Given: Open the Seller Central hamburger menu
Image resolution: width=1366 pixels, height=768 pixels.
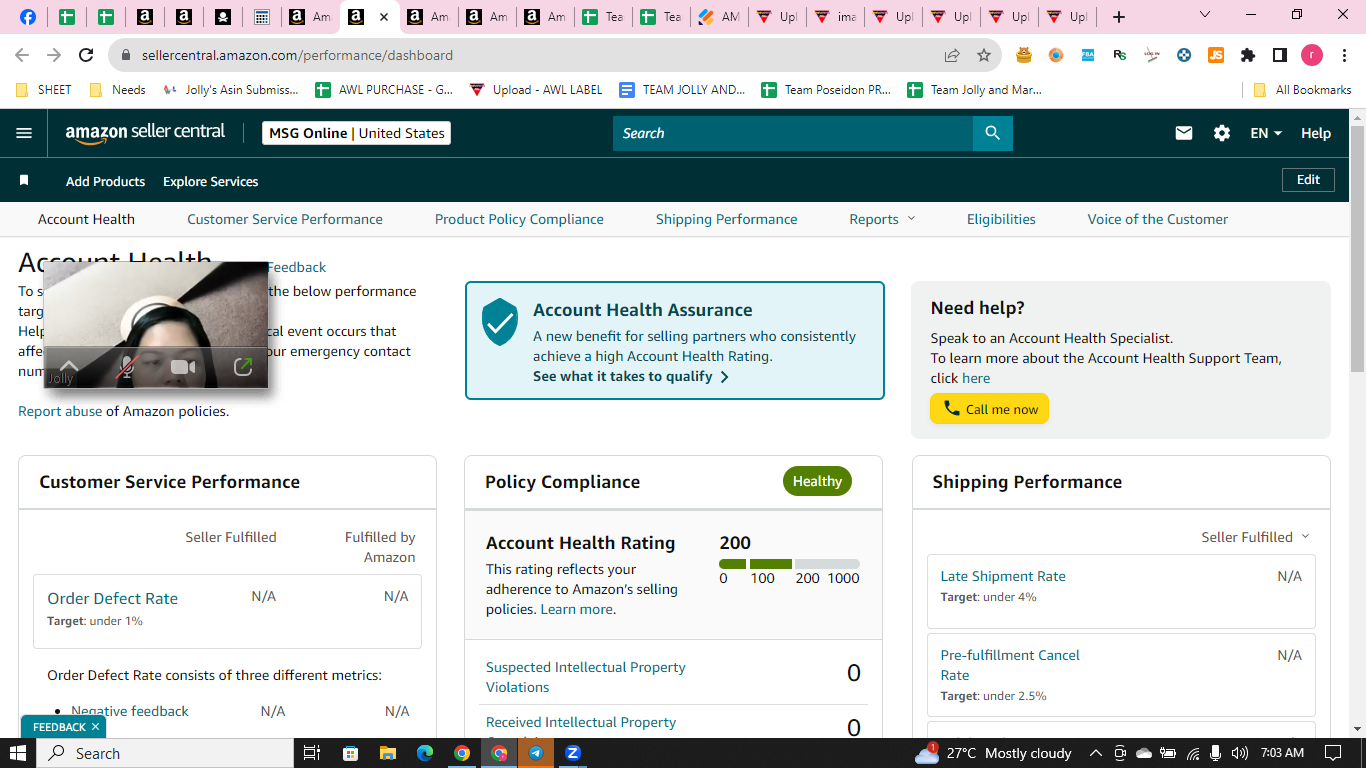Looking at the screenshot, I should click(24, 133).
